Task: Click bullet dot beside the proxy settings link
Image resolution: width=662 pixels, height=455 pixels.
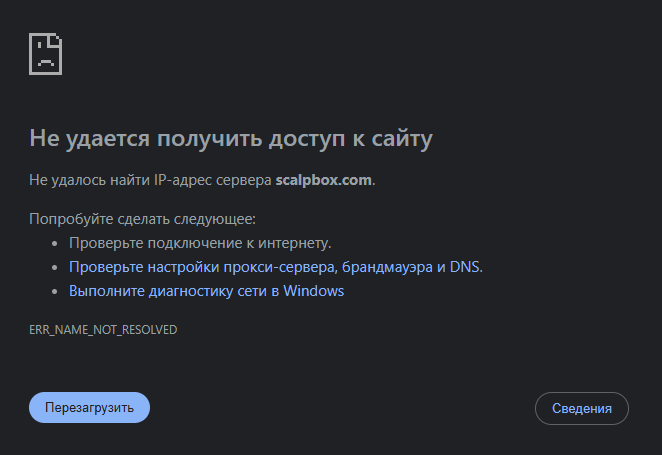Action: 54,267
